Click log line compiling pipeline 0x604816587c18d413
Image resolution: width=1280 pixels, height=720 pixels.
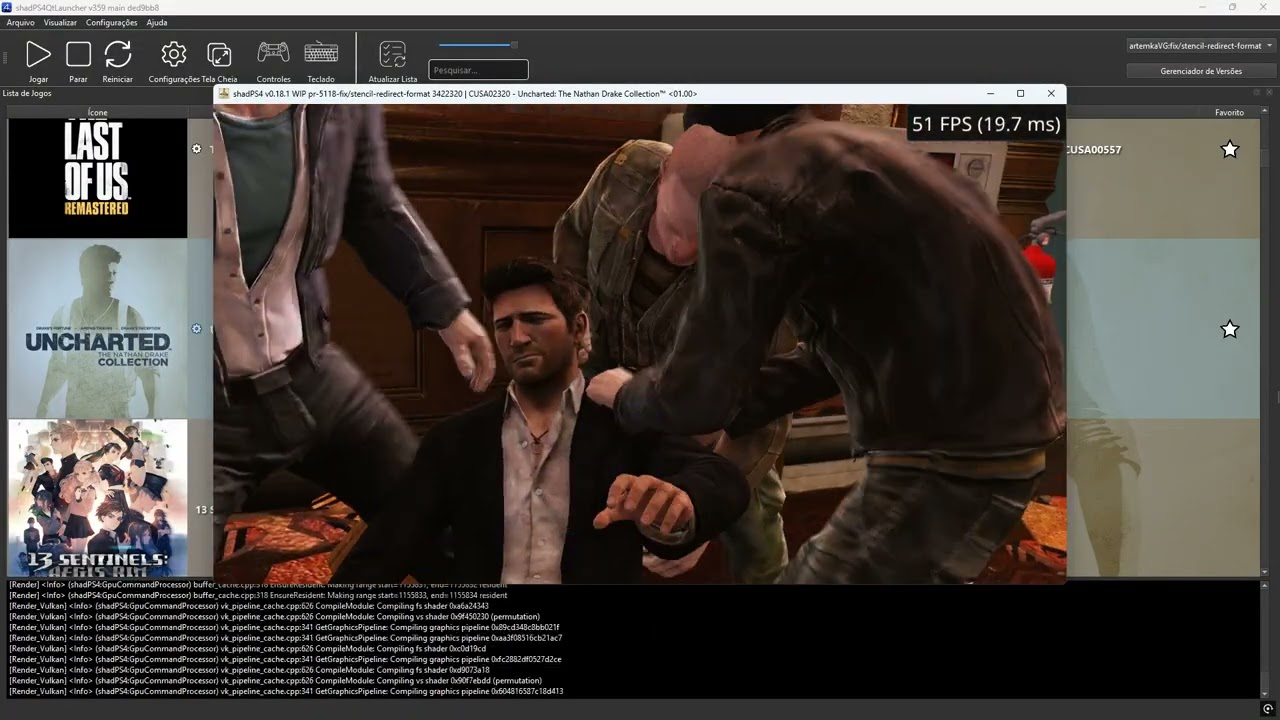coord(286,691)
